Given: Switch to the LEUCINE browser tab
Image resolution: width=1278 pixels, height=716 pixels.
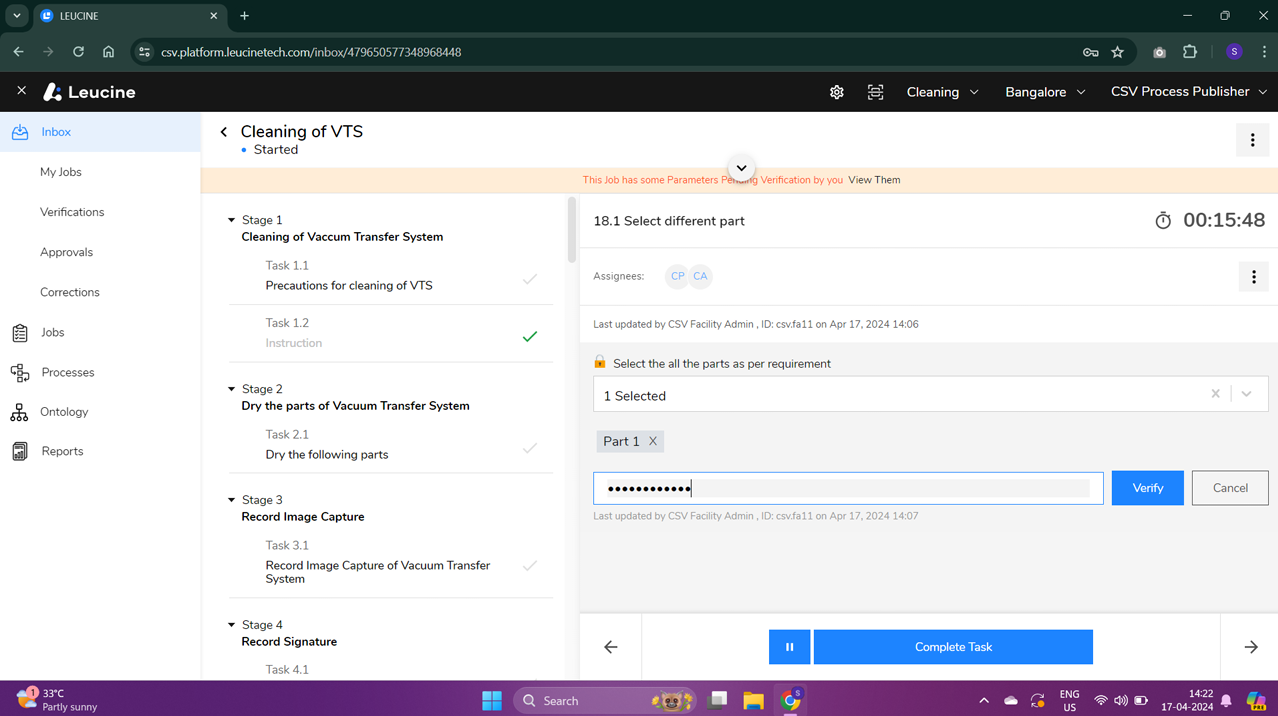Looking at the screenshot, I should pyautogui.click(x=130, y=16).
